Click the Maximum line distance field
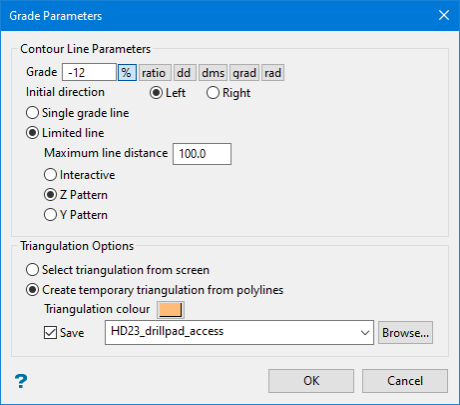Image resolution: width=460 pixels, height=405 pixels. coord(202,154)
